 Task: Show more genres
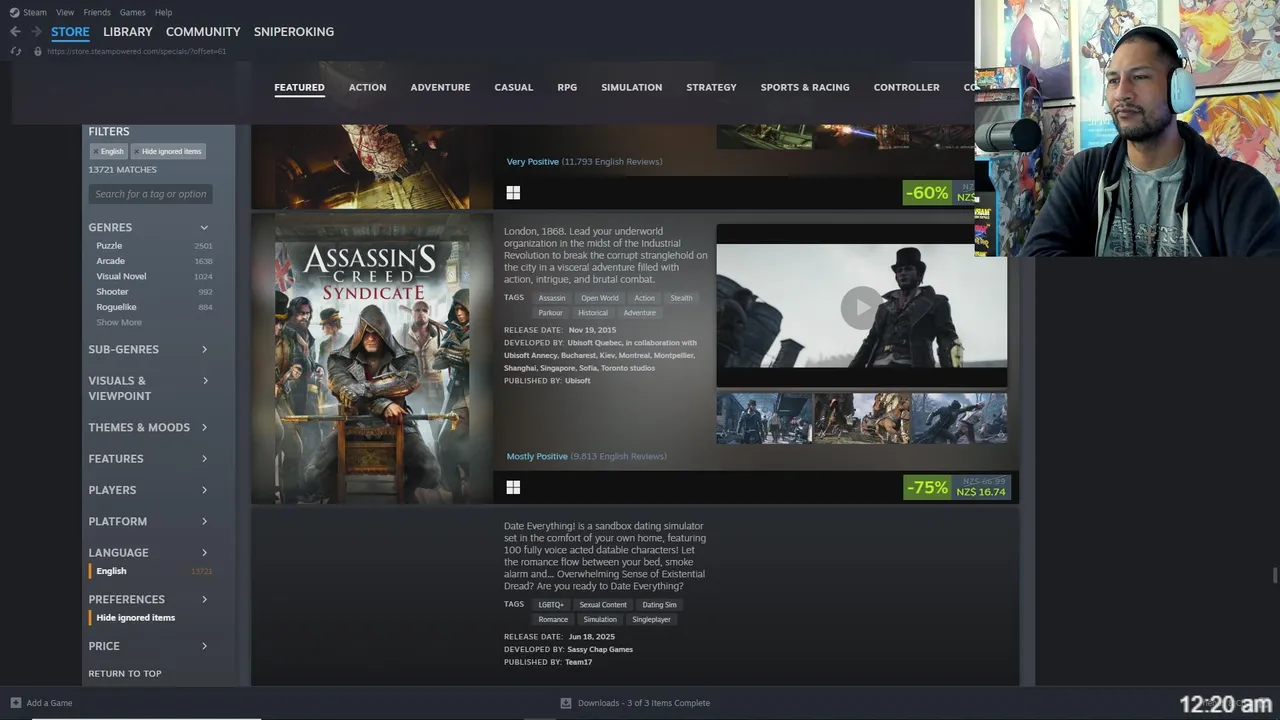pos(119,322)
